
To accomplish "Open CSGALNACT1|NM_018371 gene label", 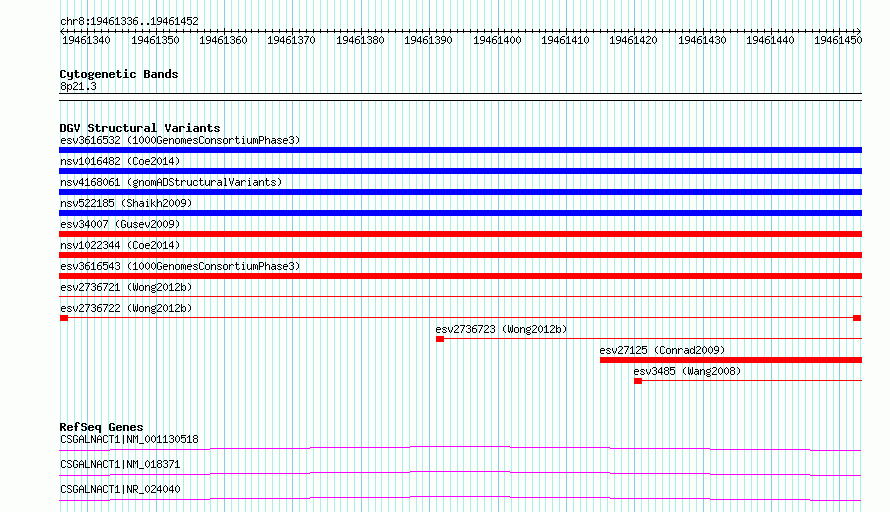I will (120, 464).
